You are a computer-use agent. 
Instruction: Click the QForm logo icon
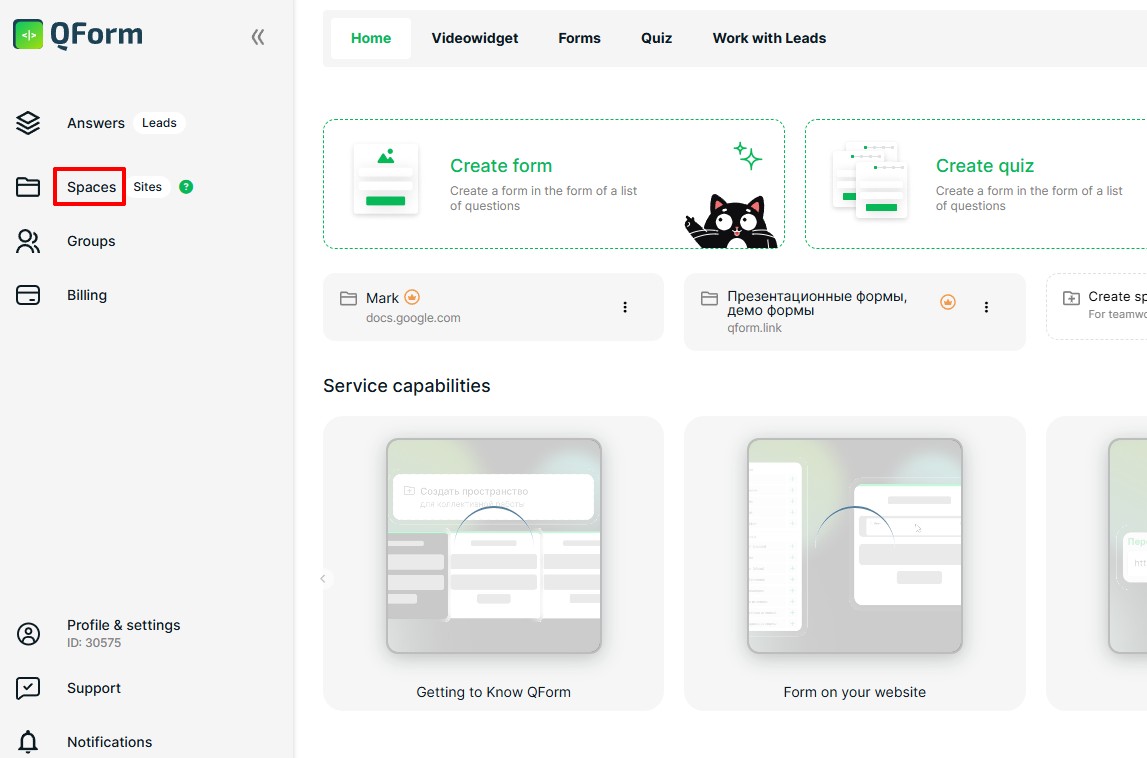(28, 35)
